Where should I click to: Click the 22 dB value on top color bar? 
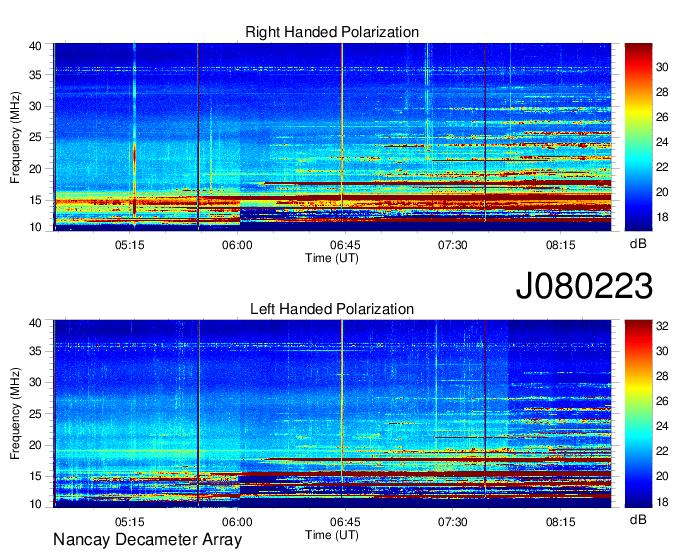coord(662,167)
